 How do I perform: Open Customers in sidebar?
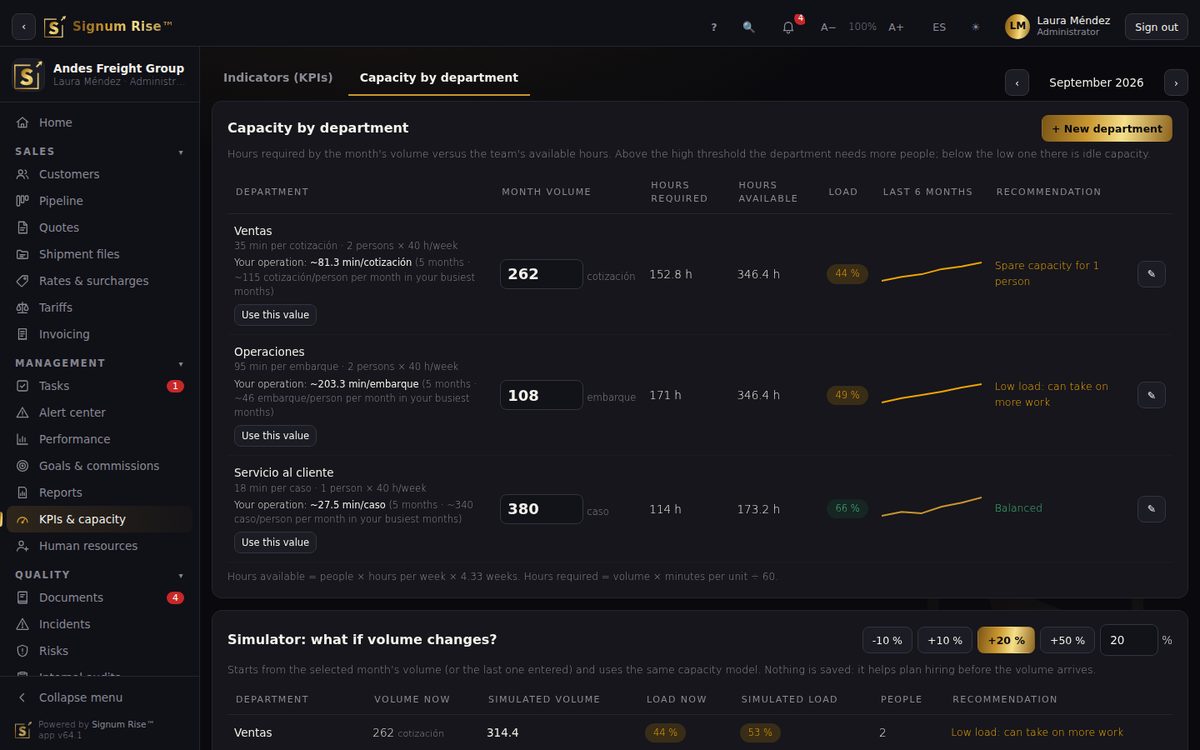pyautogui.click(x=100, y=174)
